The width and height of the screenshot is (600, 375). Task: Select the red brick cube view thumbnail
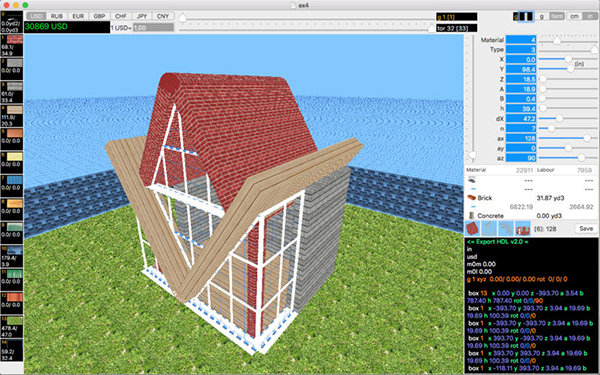click(473, 228)
